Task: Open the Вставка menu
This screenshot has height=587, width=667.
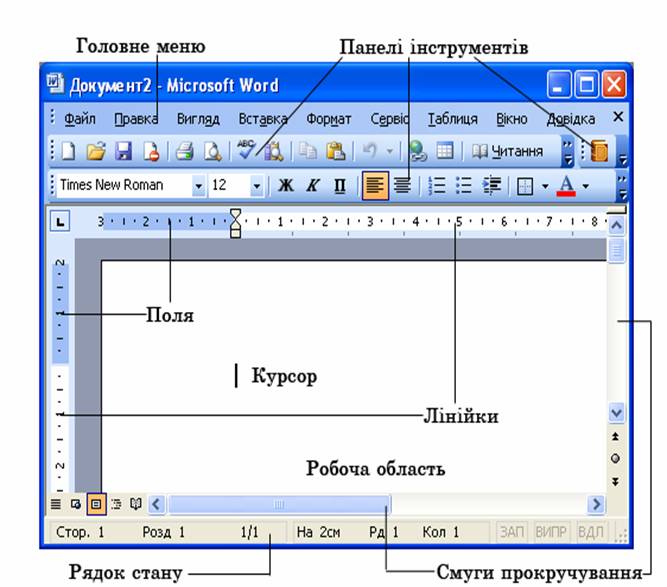Action: (263, 119)
